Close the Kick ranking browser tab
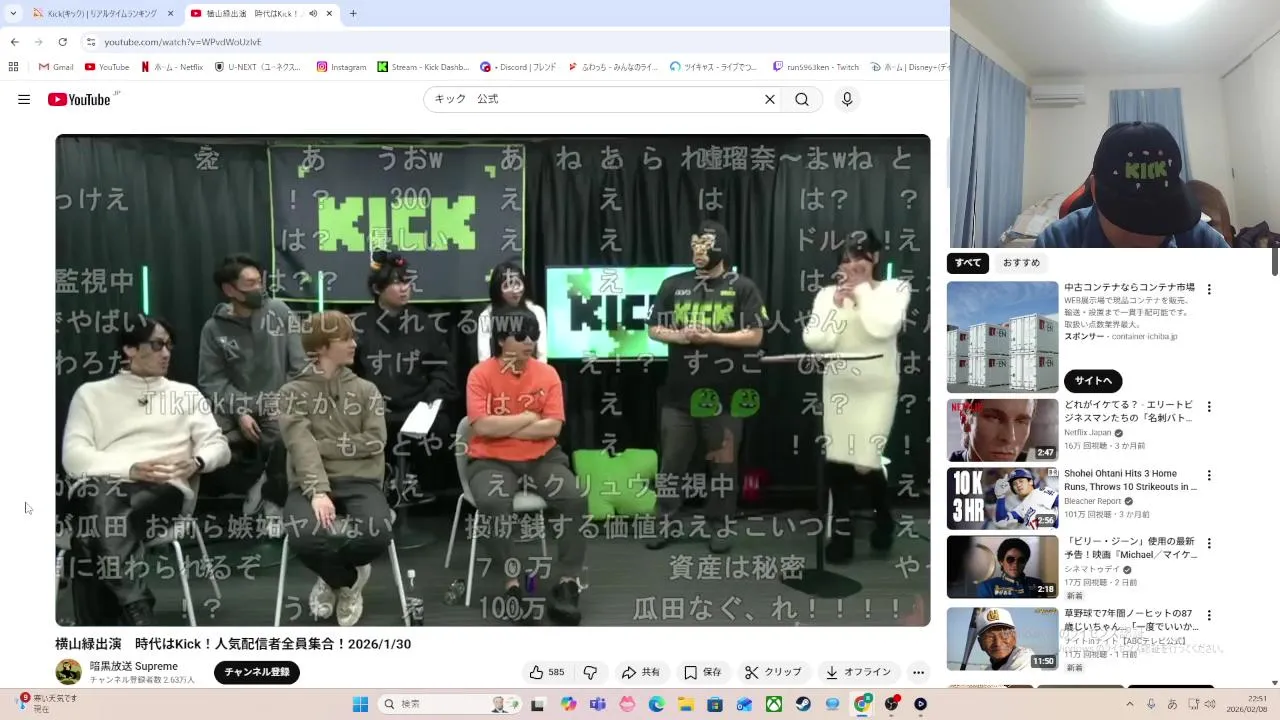 [x=170, y=14]
